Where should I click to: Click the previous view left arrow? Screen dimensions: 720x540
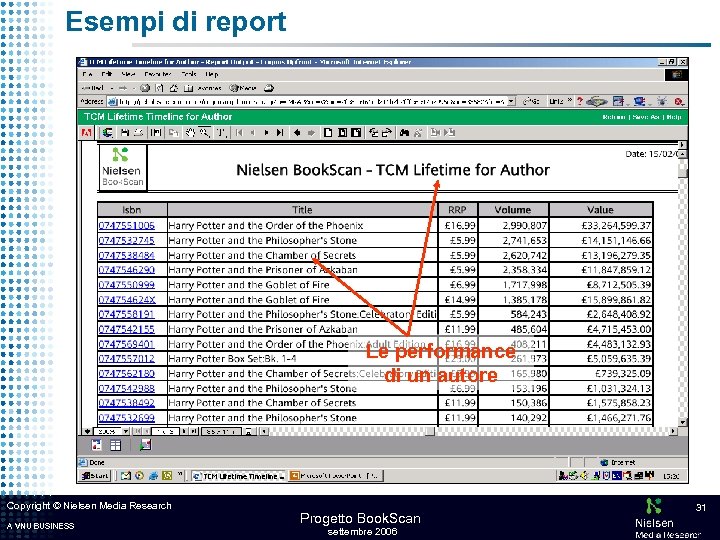tap(297, 133)
